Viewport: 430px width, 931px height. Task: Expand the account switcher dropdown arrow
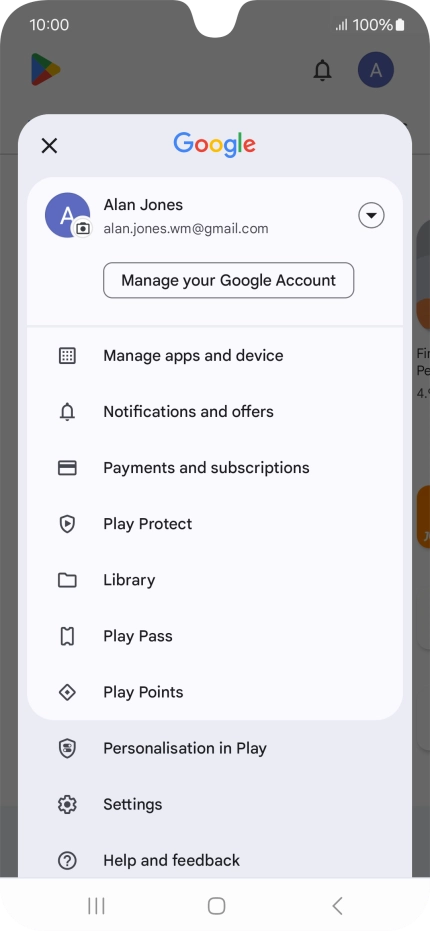[371, 215]
